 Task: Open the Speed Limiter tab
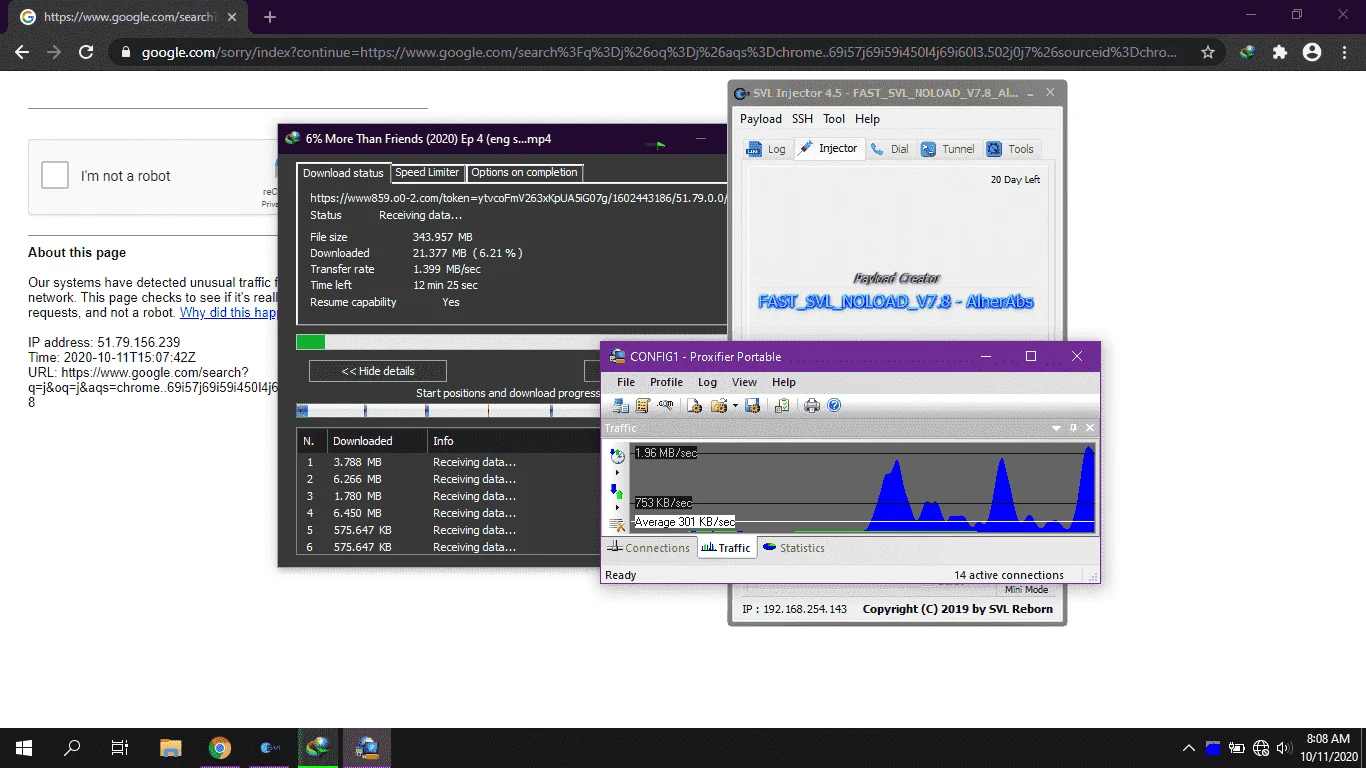tap(427, 173)
